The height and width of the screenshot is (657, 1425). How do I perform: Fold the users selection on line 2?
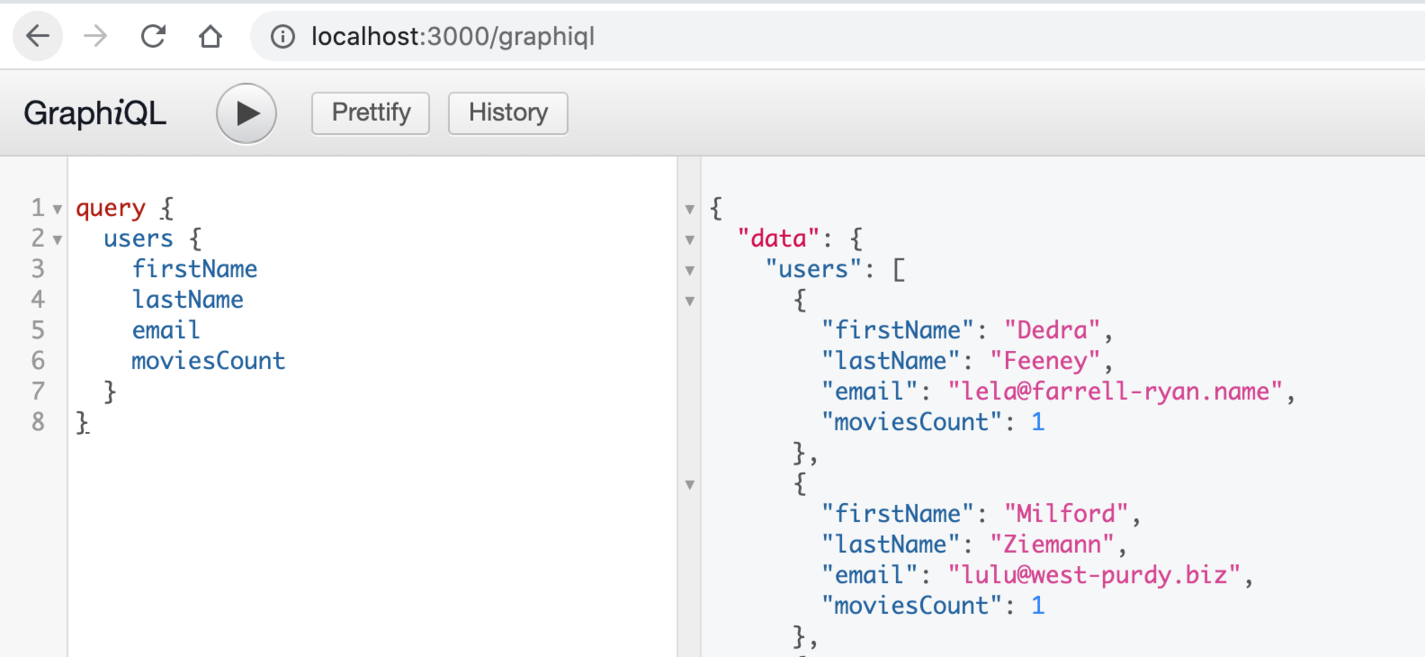pos(57,240)
